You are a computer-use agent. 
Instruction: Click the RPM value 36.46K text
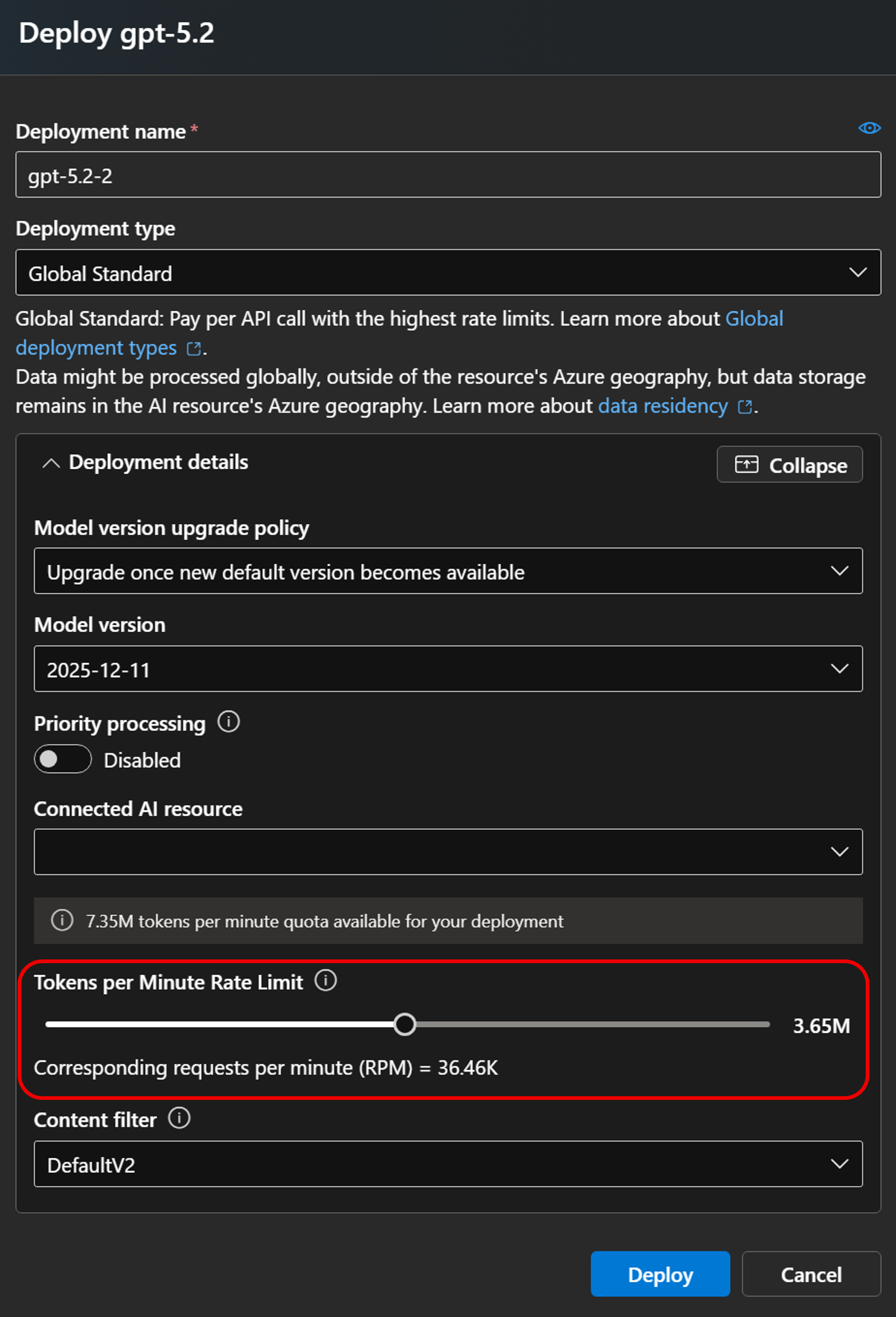pos(468,1068)
